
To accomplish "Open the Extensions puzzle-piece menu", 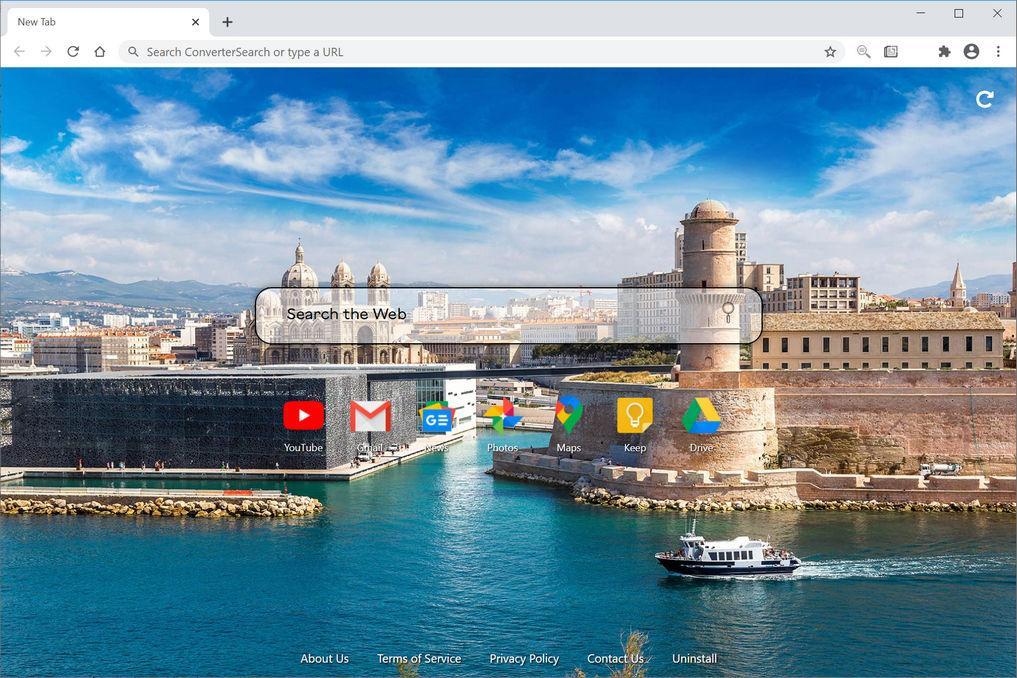I will coord(944,51).
